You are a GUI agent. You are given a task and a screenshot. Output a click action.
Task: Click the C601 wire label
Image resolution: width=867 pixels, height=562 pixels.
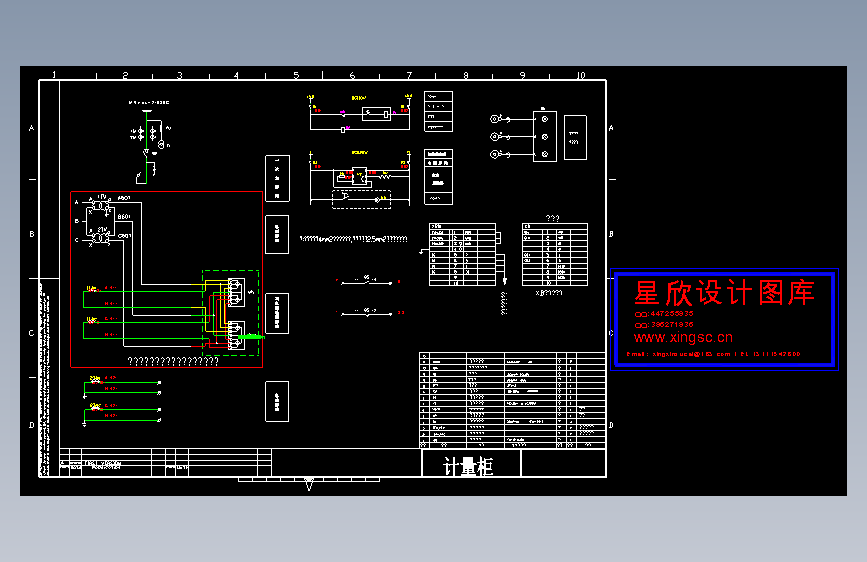[124, 236]
